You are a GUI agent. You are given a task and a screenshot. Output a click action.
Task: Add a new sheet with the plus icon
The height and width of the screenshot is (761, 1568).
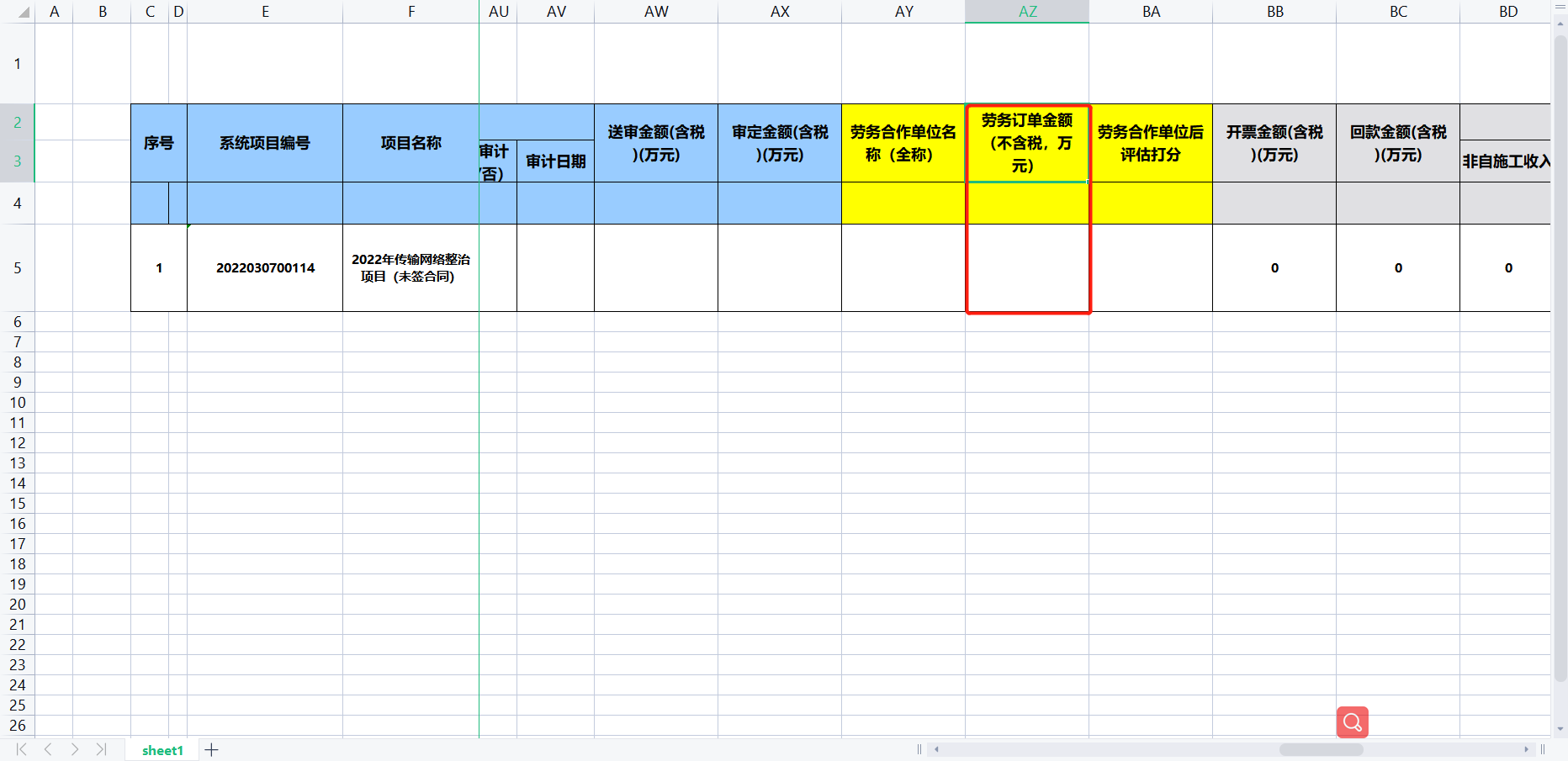[212, 749]
